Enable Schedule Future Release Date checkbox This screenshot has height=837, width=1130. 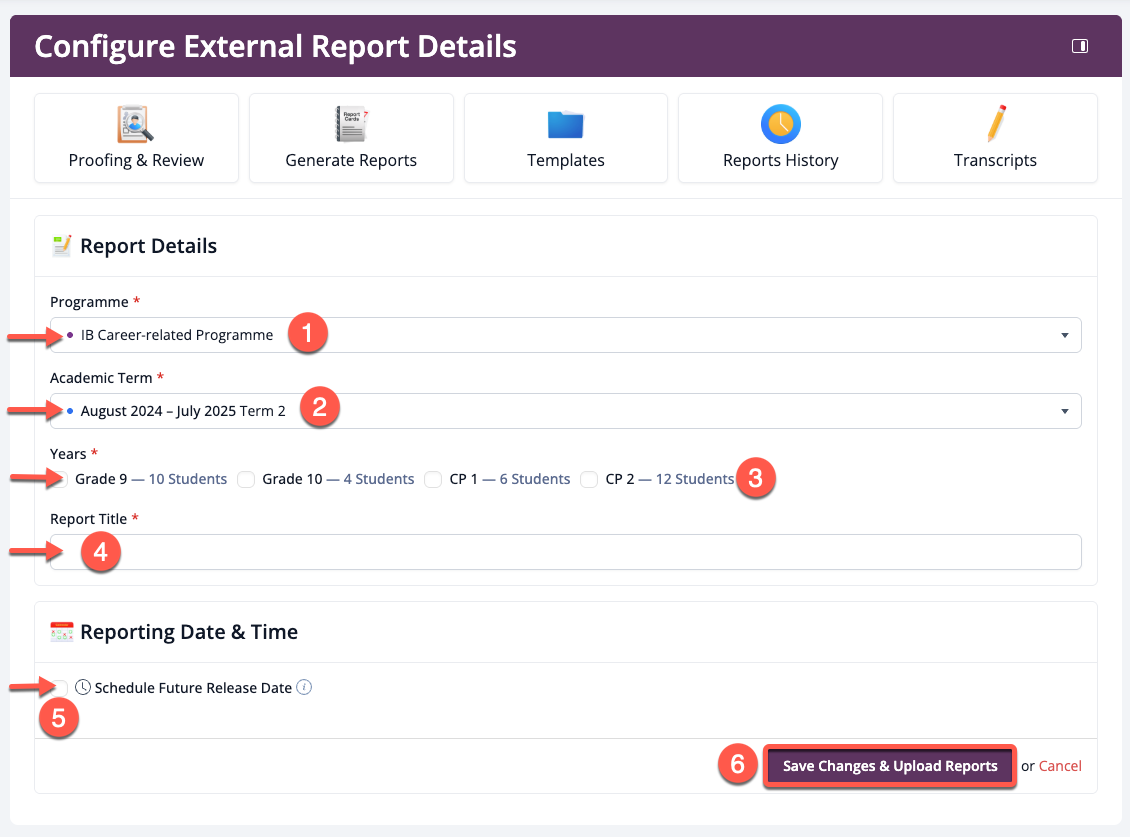[61, 687]
